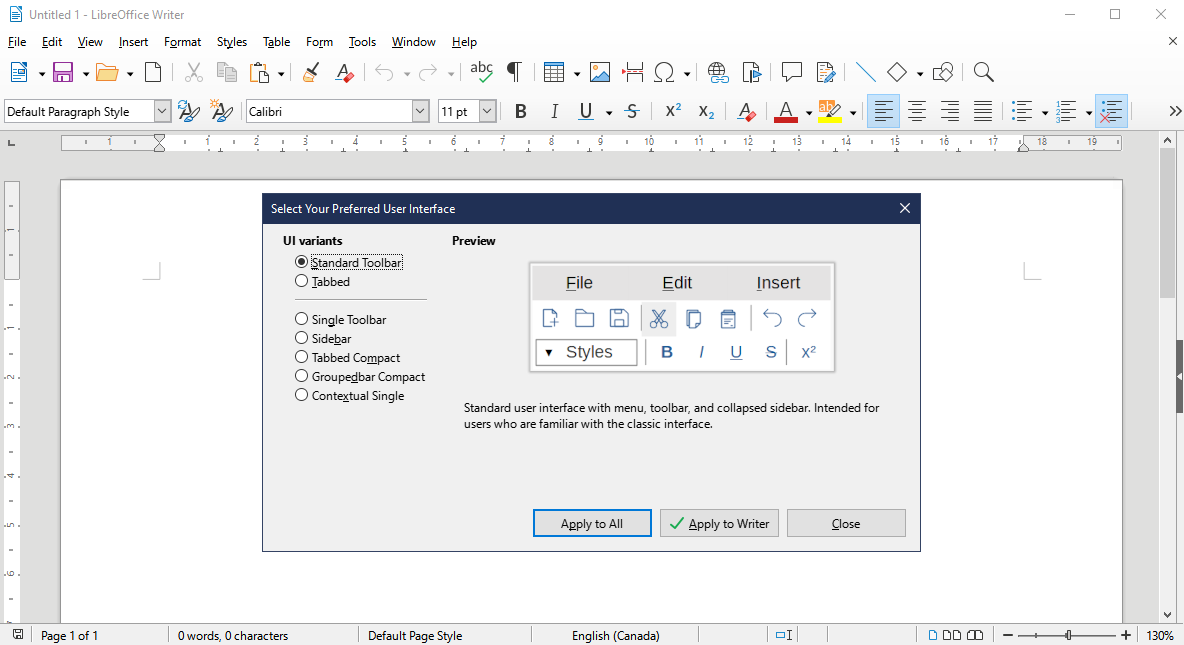The width and height of the screenshot is (1184, 645).
Task: Select the Clone Formatting paintbrush icon
Action: [310, 72]
